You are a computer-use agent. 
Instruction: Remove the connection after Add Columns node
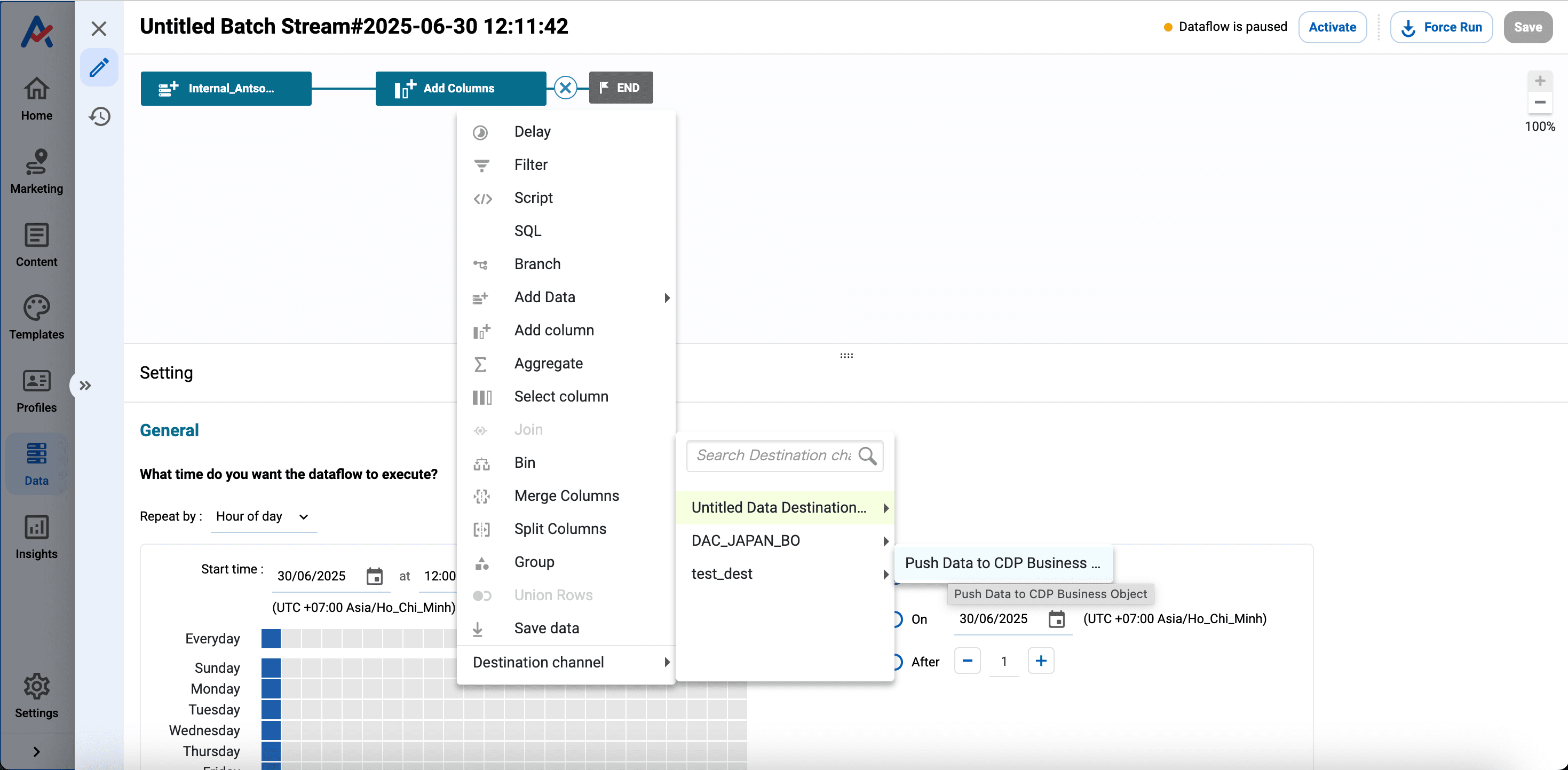565,87
